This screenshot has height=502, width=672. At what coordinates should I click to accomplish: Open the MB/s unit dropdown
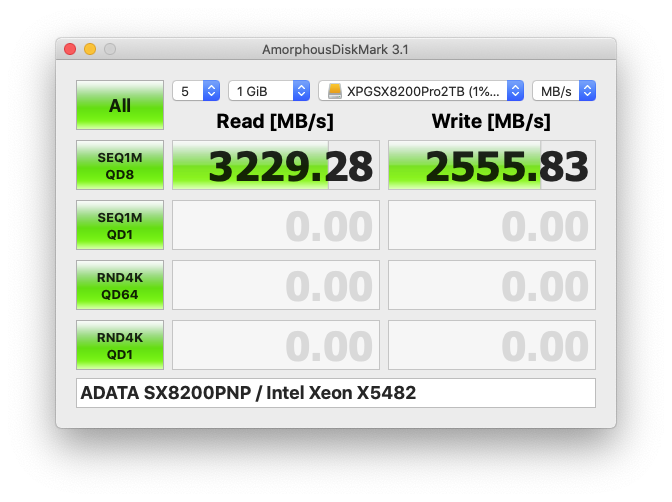[564, 91]
